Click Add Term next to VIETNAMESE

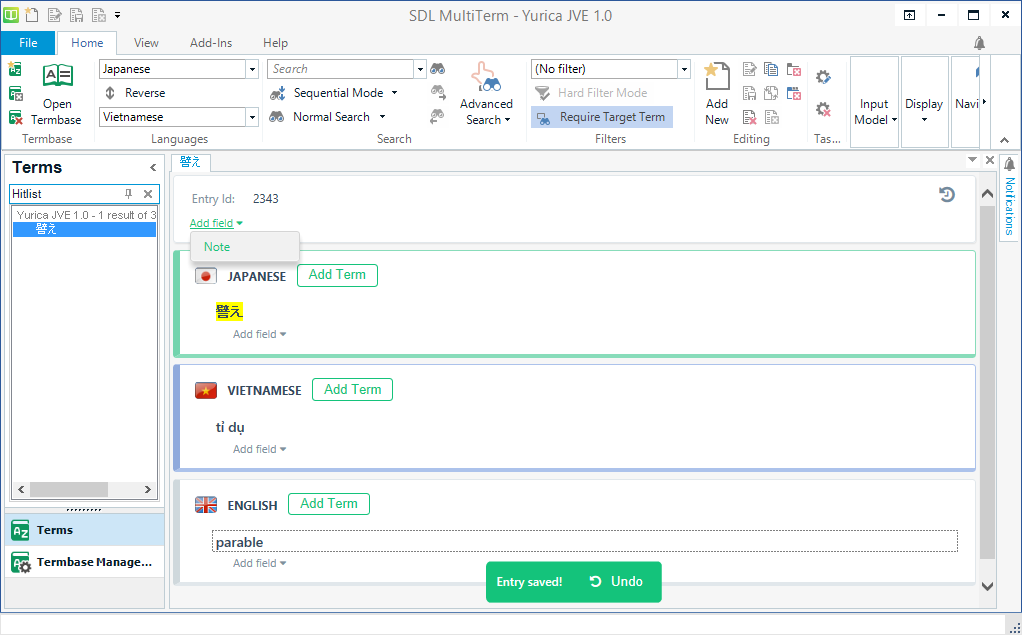point(353,390)
